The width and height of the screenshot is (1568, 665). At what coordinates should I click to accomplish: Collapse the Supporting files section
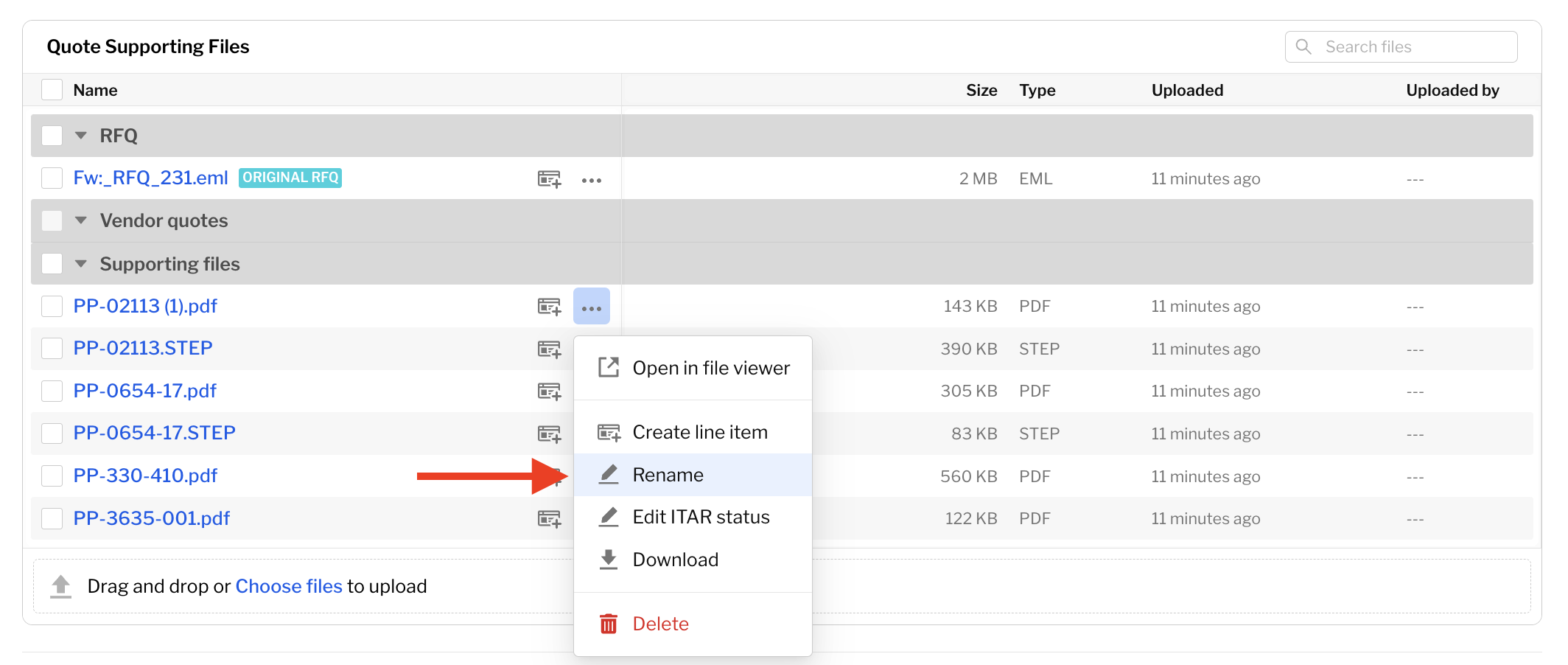81,263
